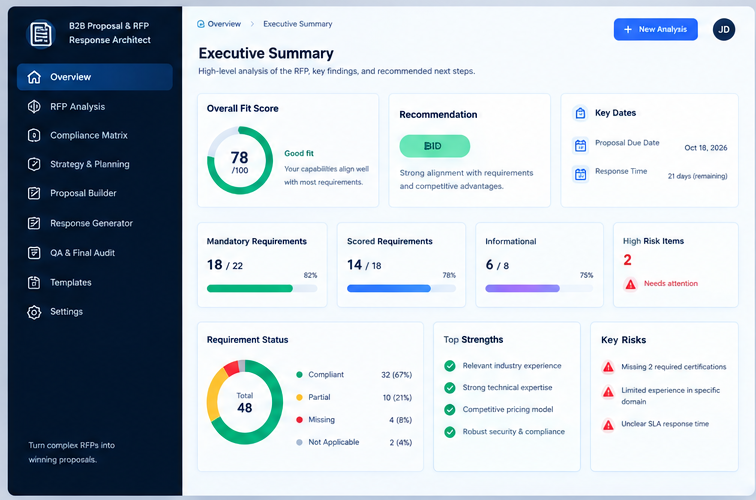The width and height of the screenshot is (756, 500).
Task: Open the Response Generator menu item
Action: pos(94,223)
